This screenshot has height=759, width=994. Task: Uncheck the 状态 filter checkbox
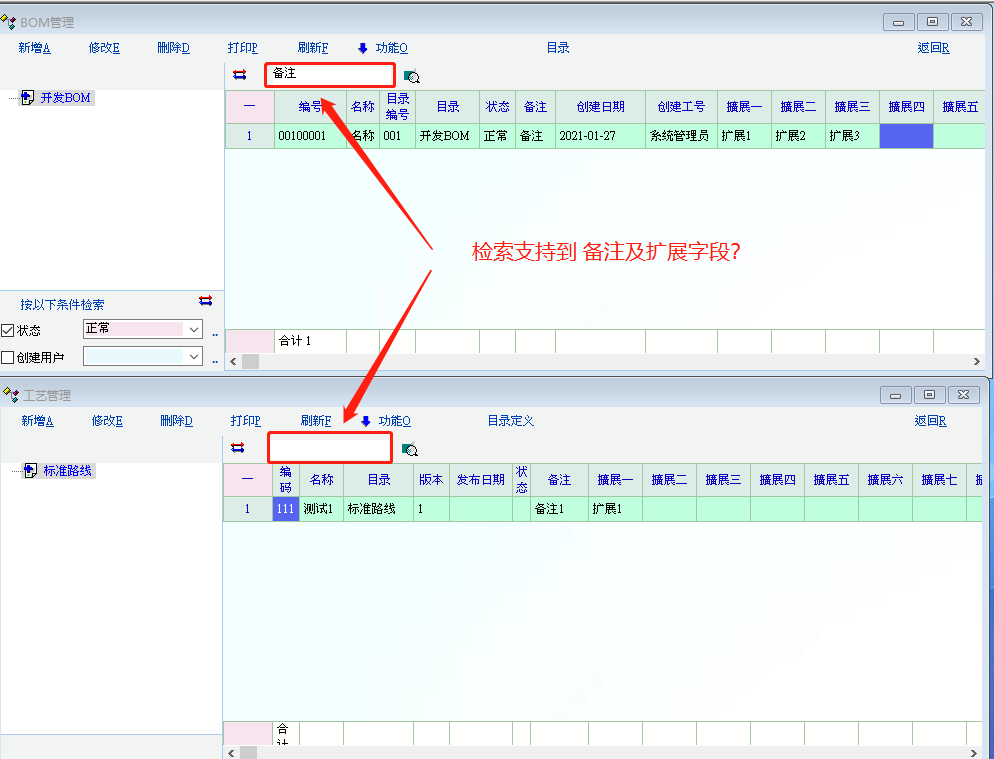tap(8, 330)
